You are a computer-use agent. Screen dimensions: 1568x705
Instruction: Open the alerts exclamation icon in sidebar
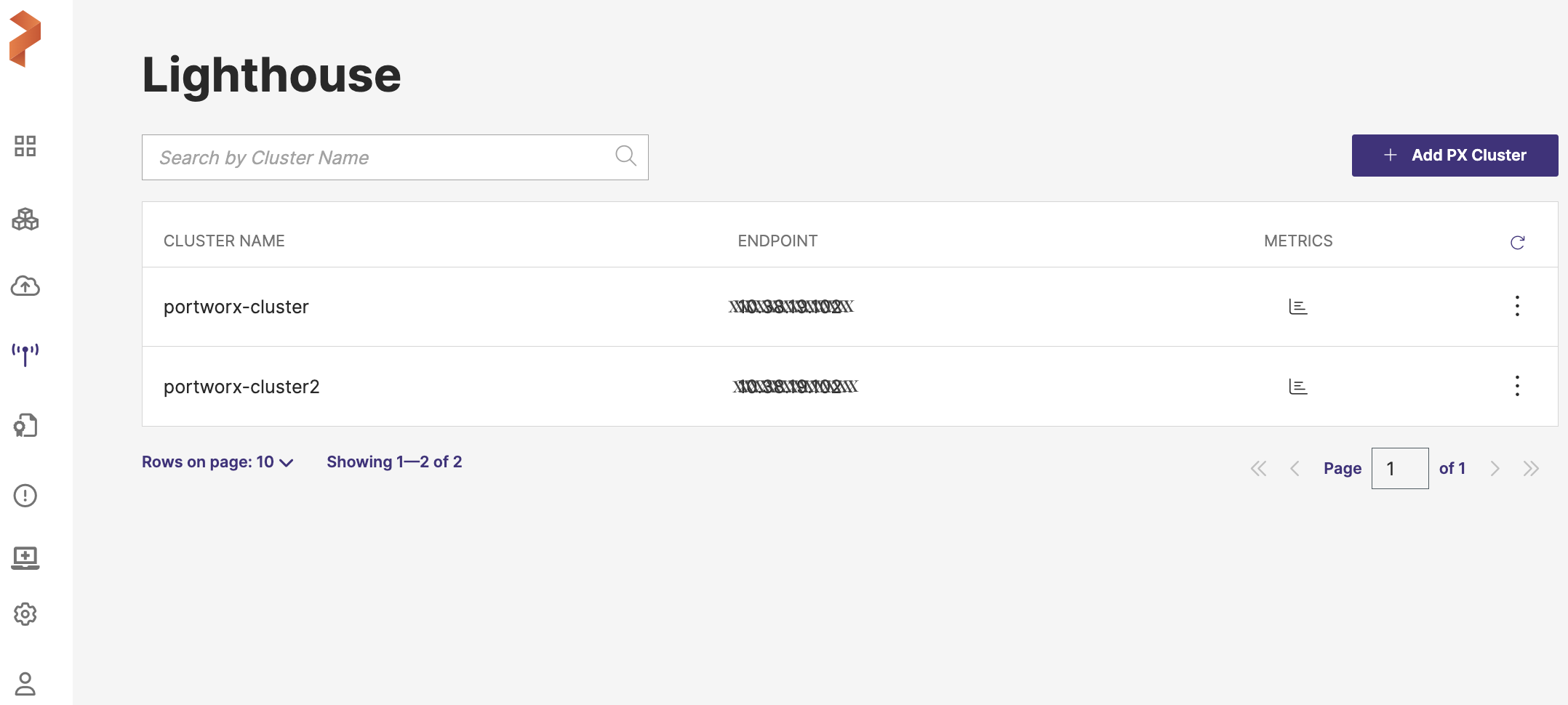[x=25, y=496]
